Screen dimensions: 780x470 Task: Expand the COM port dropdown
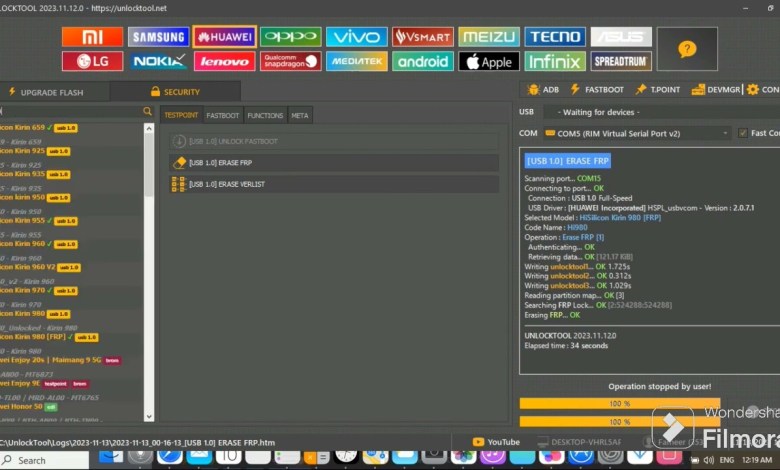click(724, 133)
